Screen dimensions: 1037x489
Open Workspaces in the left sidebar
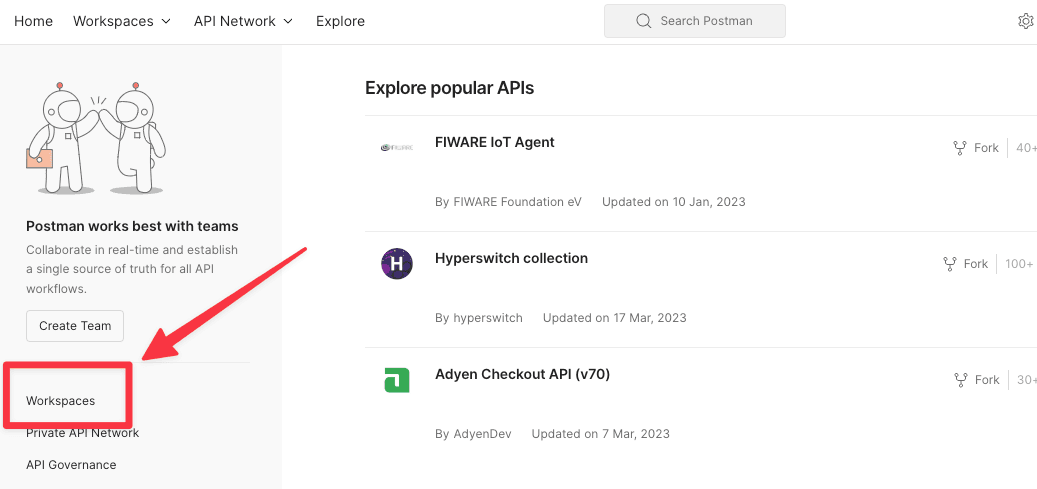[x=60, y=401]
